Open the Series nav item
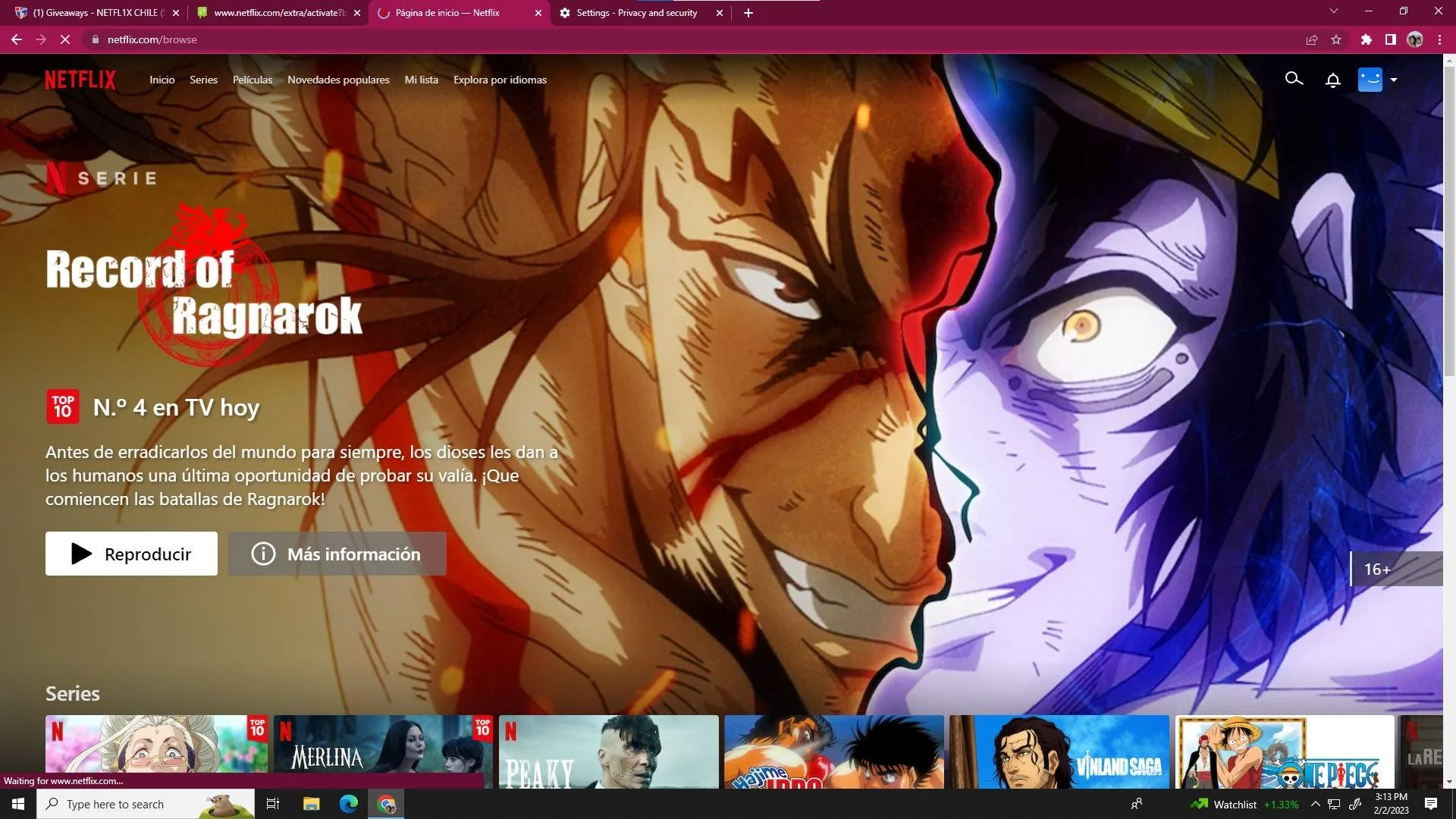Viewport: 1456px width, 819px height. coord(203,80)
